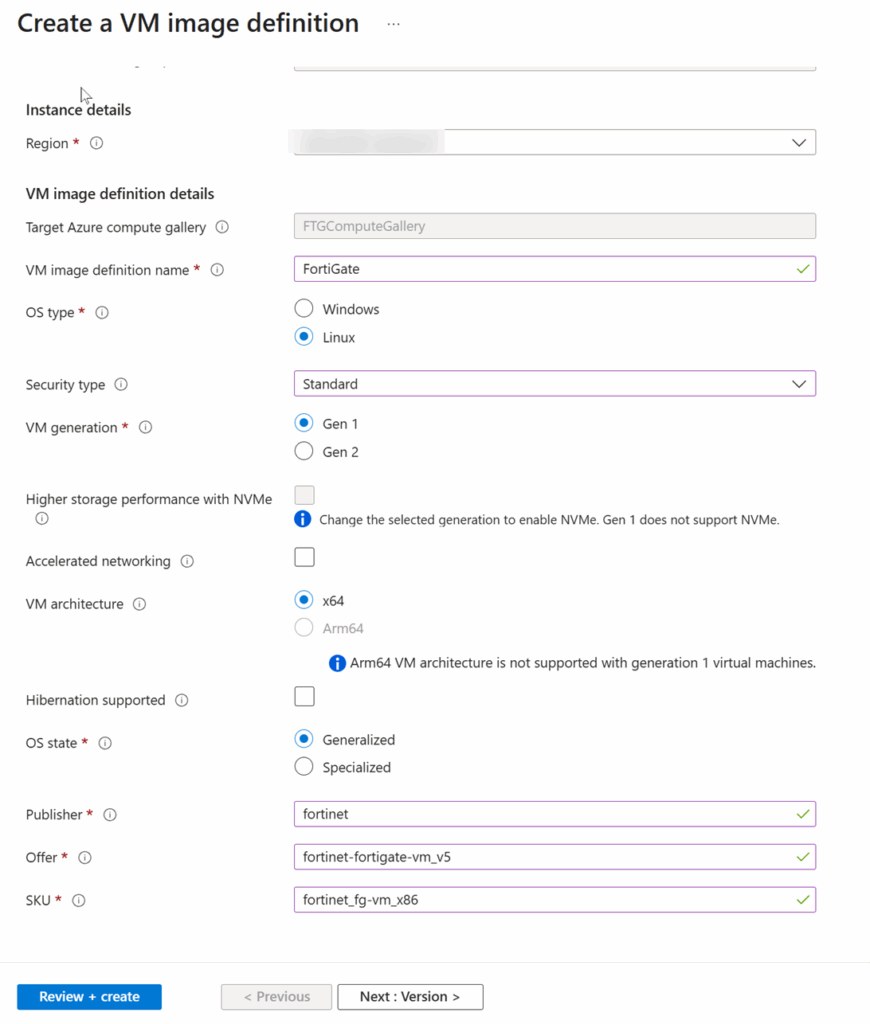Click the Hibernation supported info icon
The image size is (870, 1024).
181,700
